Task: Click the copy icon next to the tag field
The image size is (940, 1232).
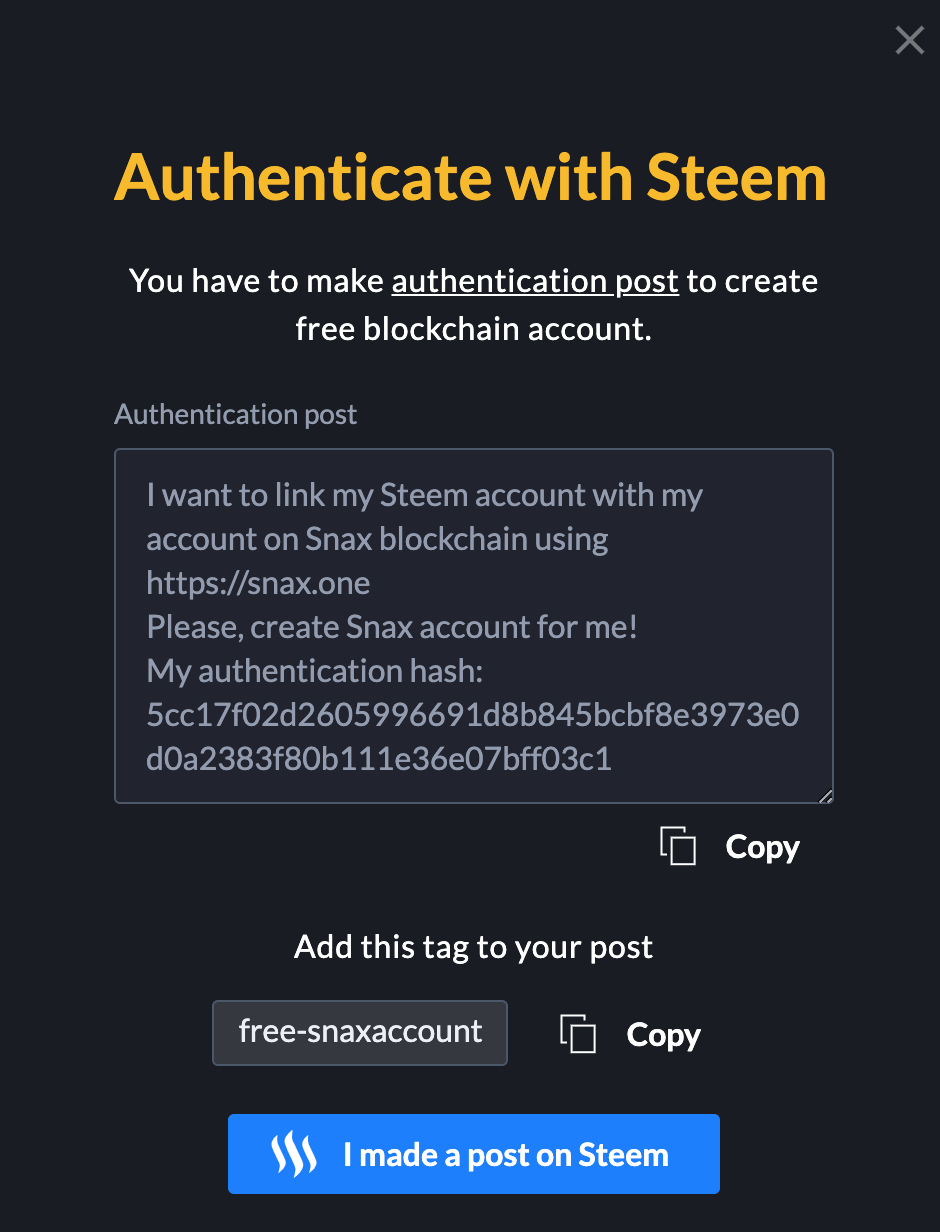Action: [578, 1033]
